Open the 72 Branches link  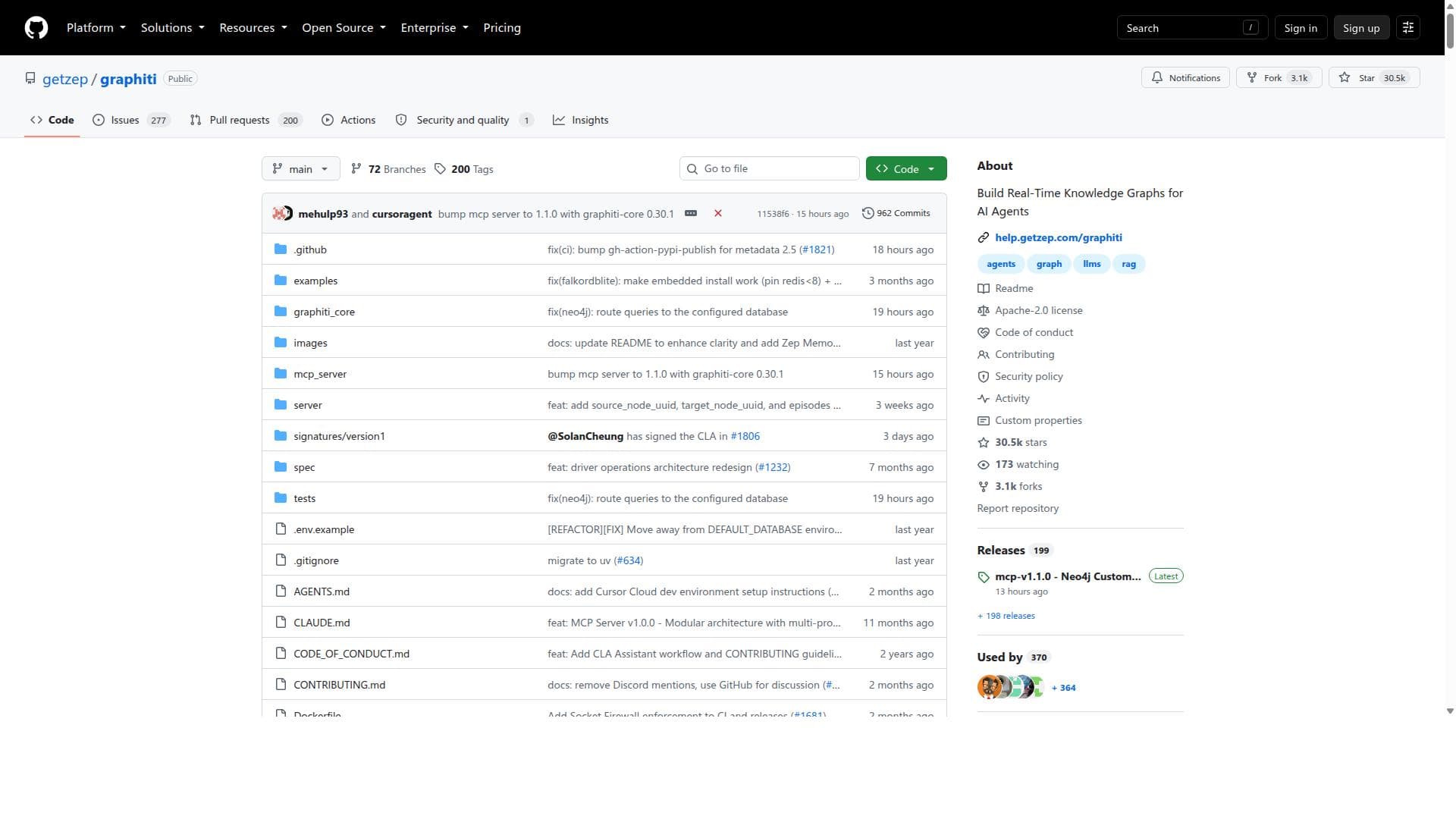point(388,169)
